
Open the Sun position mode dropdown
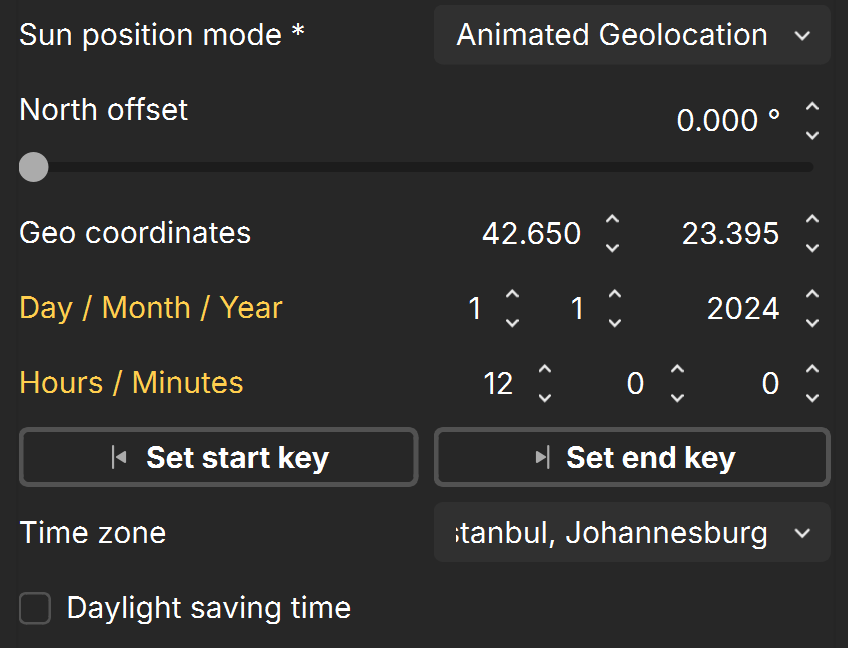tap(632, 35)
